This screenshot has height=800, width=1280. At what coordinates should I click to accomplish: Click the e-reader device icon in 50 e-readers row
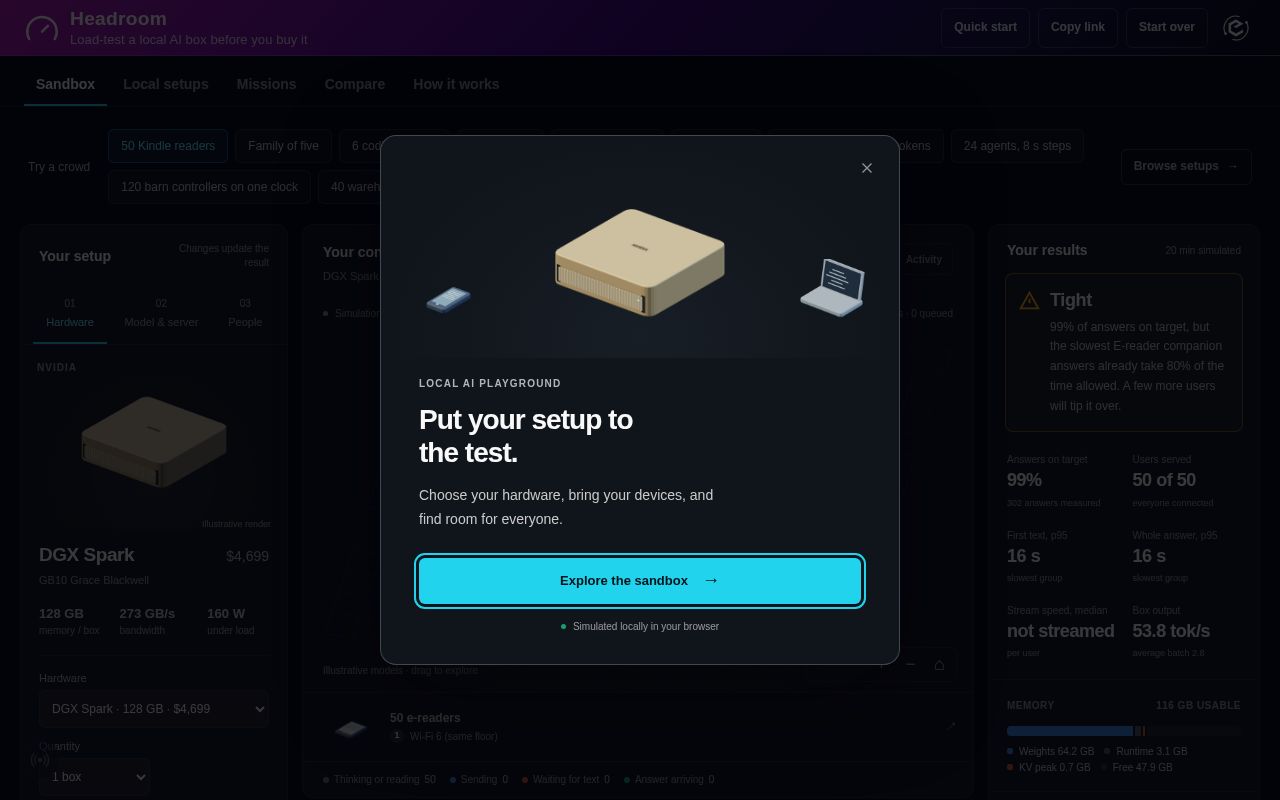coord(351,728)
